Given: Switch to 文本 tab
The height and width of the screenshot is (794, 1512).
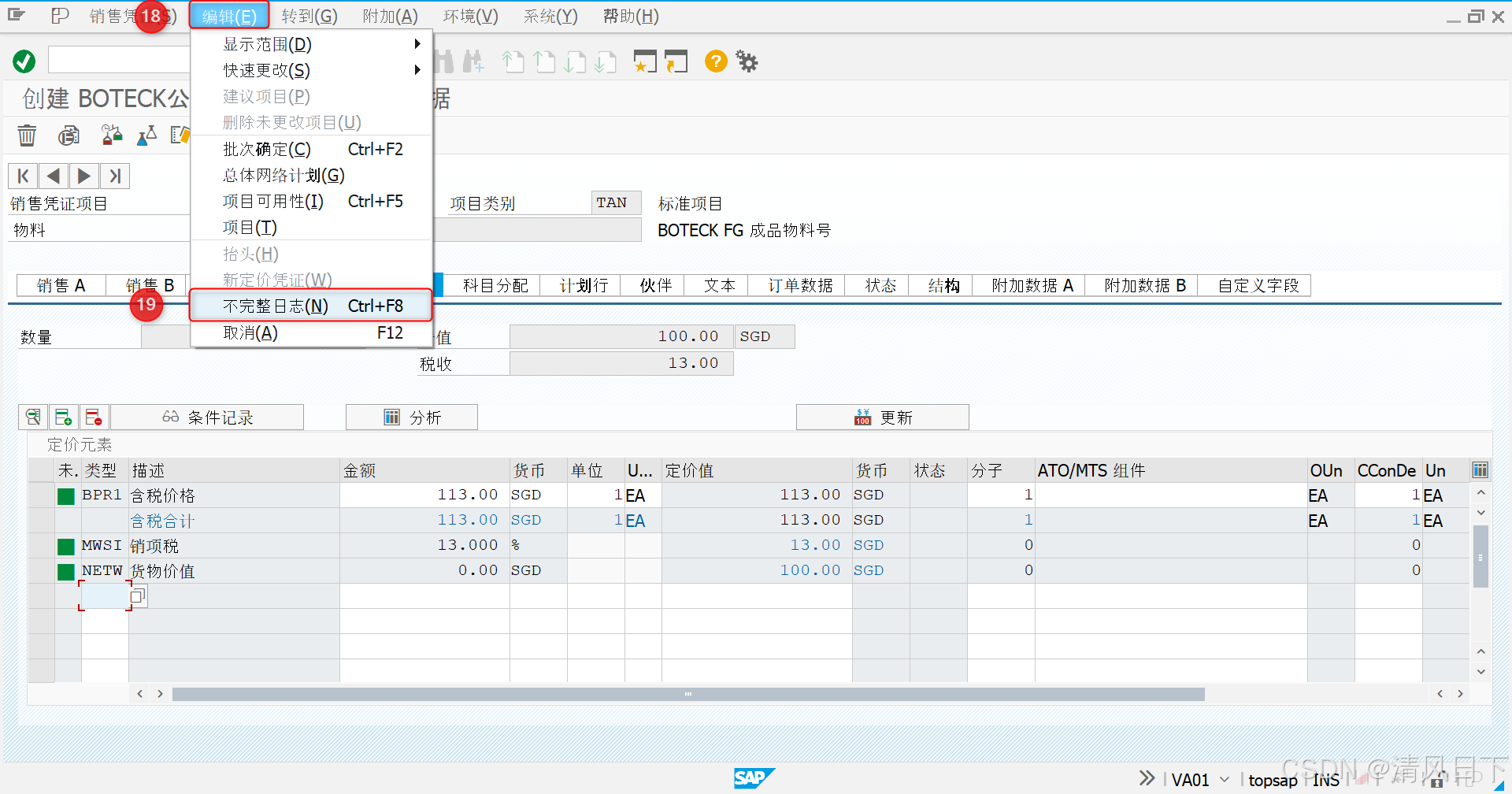Looking at the screenshot, I should pos(720,285).
